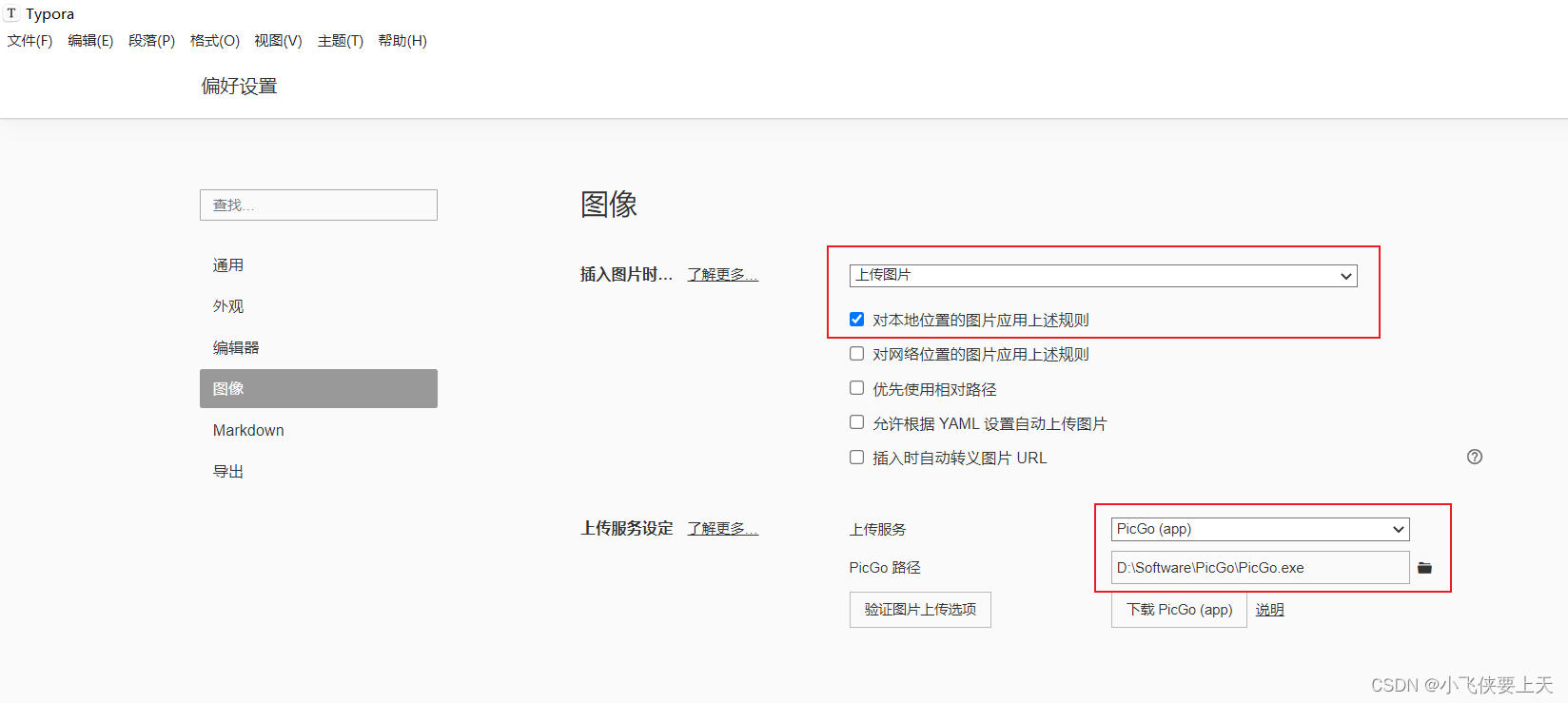The image size is (1568, 703).
Task: Select Markdown in preferences sidebar
Action: tap(319, 430)
